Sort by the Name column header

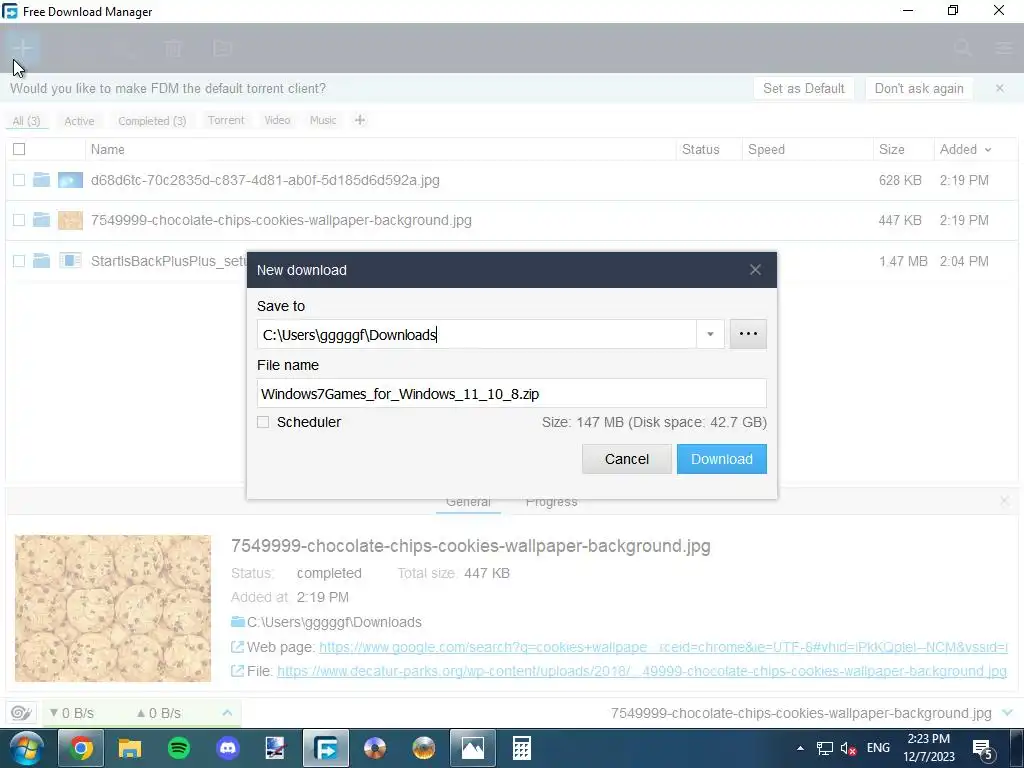(108, 149)
